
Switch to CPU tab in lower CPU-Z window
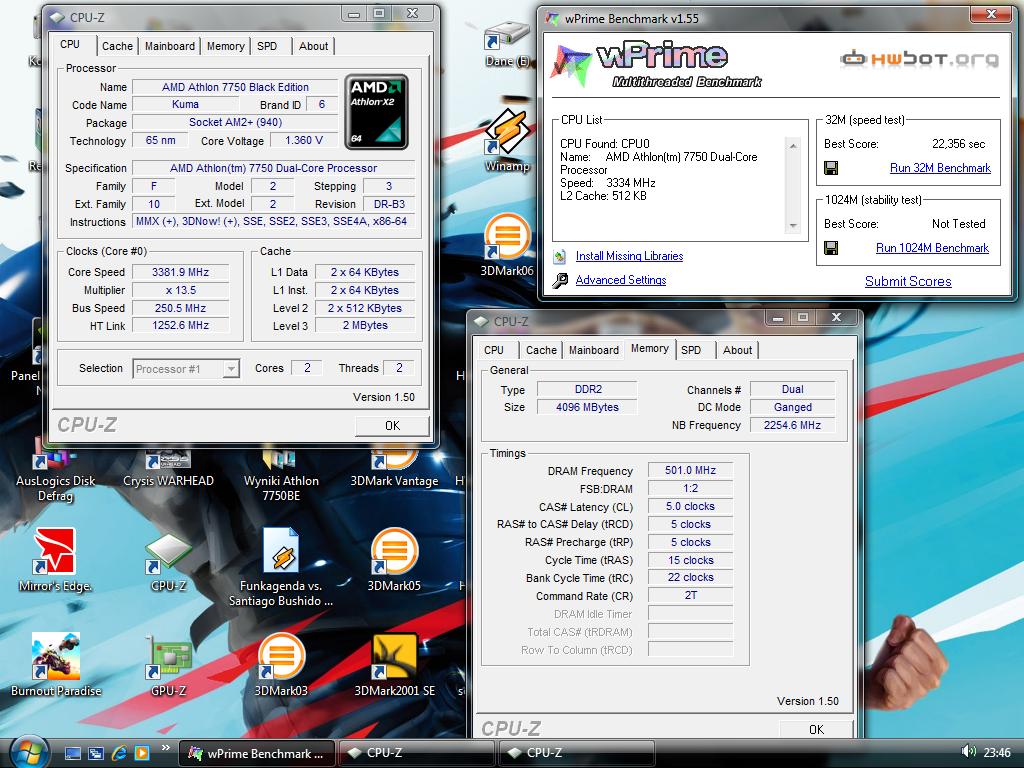click(x=494, y=350)
